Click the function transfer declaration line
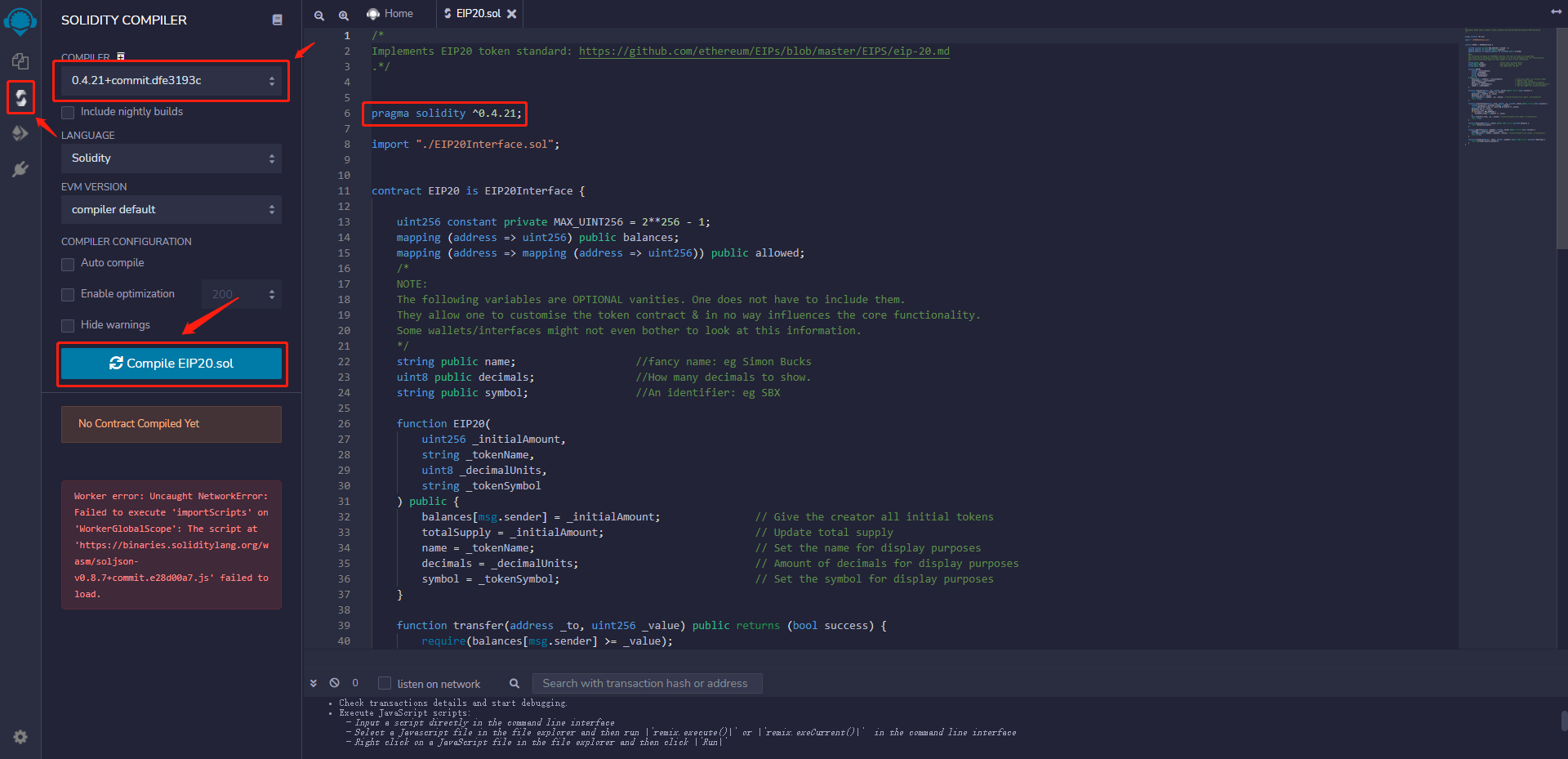 [642, 626]
